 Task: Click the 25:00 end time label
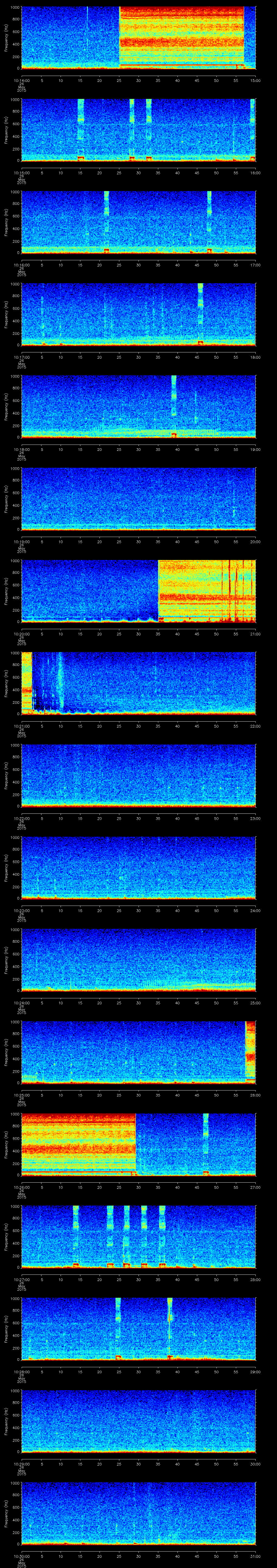(255, 1003)
